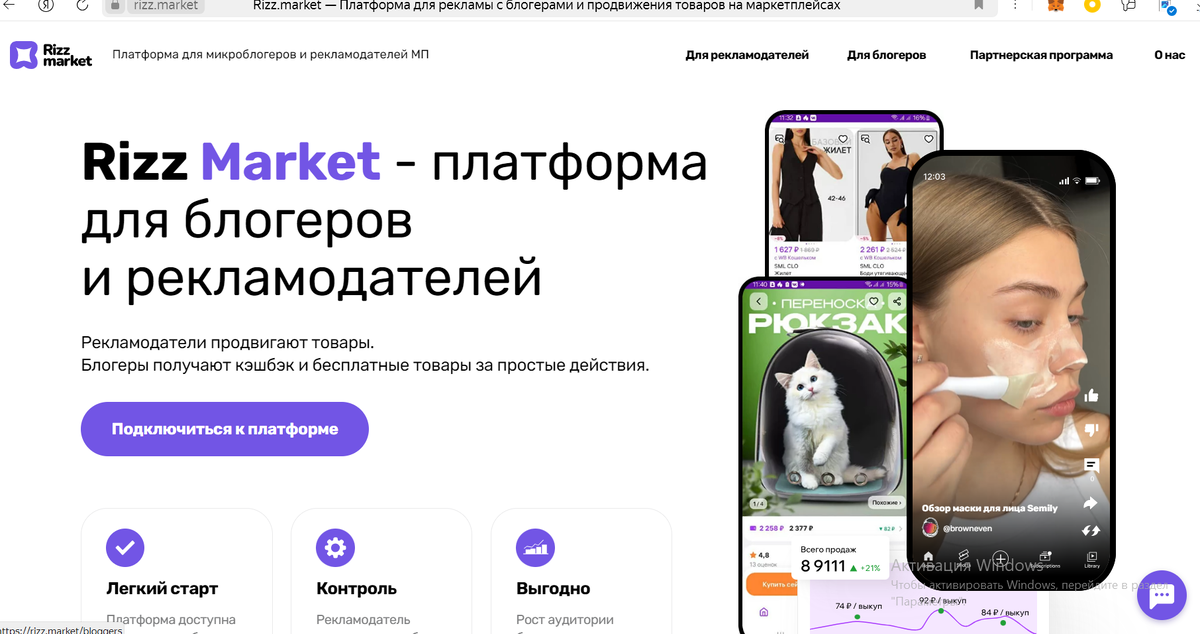
Task: Bookmark this page with ribbon icon
Action: coord(978,6)
